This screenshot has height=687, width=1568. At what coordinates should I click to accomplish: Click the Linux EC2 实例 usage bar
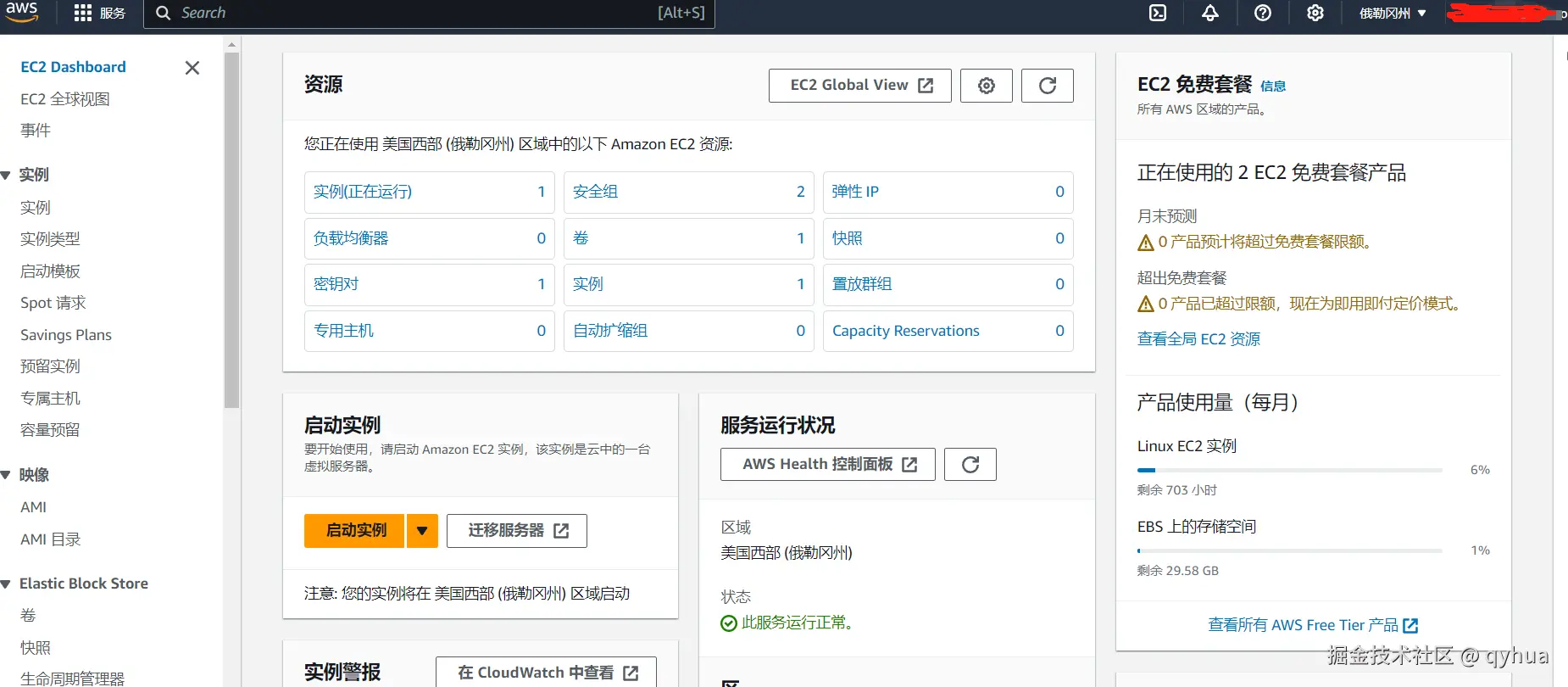pos(1290,470)
